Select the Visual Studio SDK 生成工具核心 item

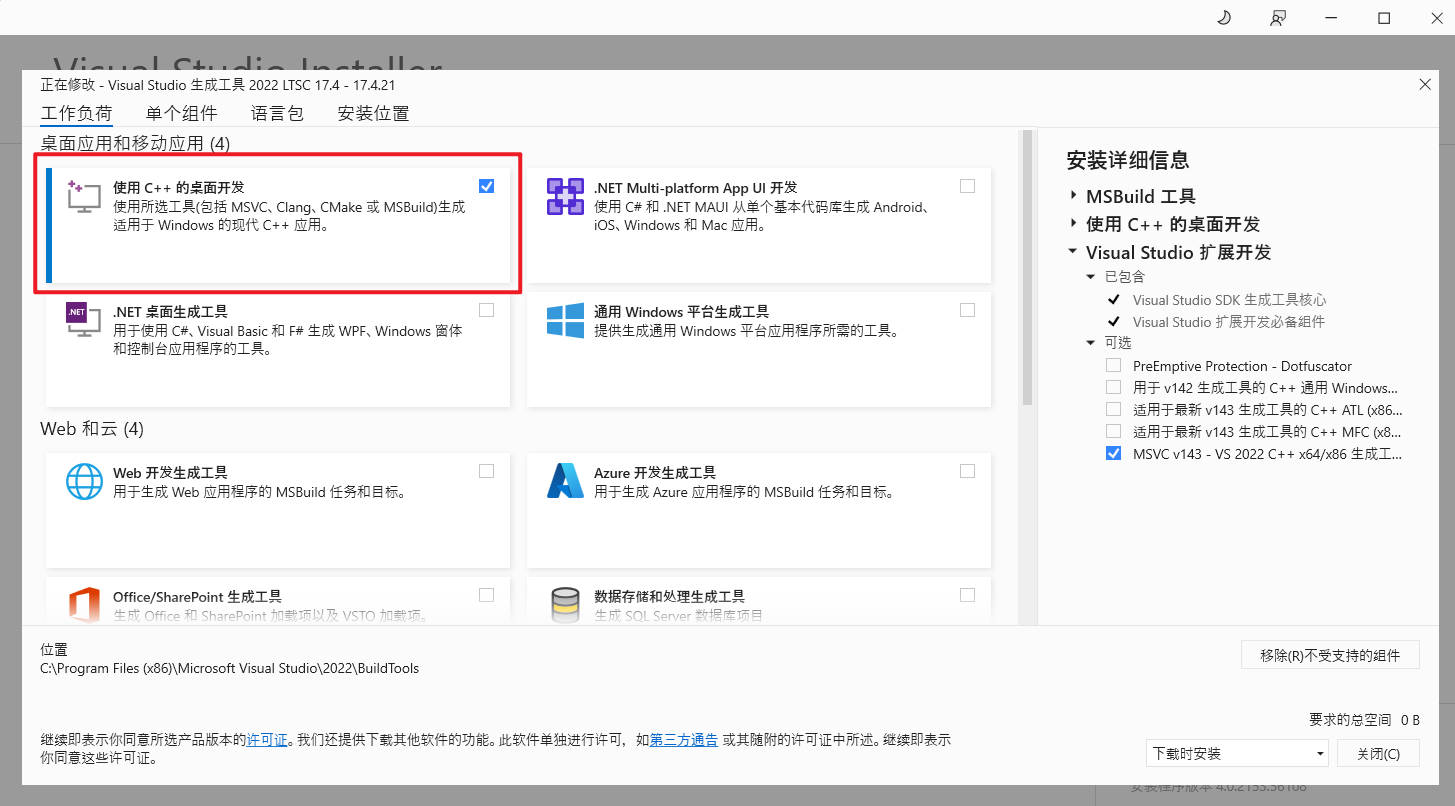click(1229, 300)
